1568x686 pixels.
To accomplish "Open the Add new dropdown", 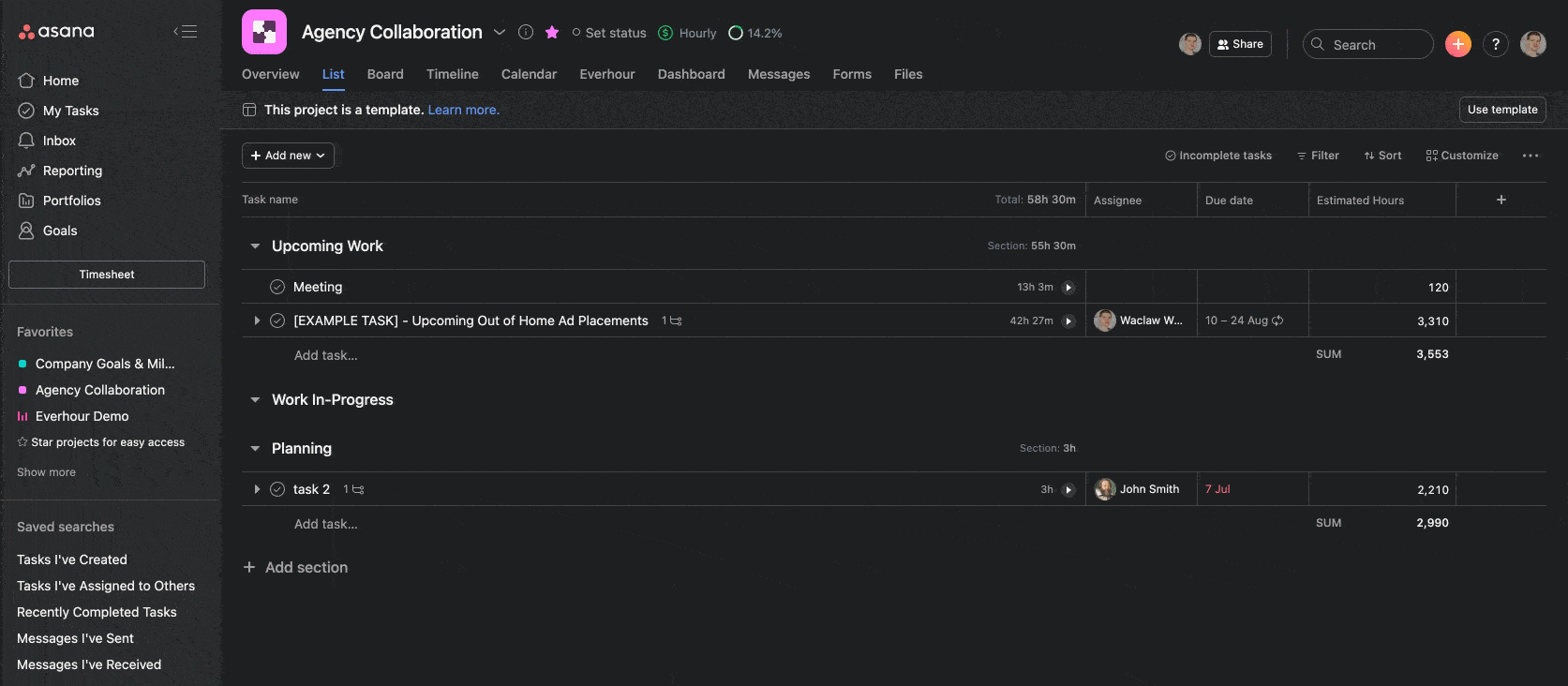I will click(x=288, y=156).
